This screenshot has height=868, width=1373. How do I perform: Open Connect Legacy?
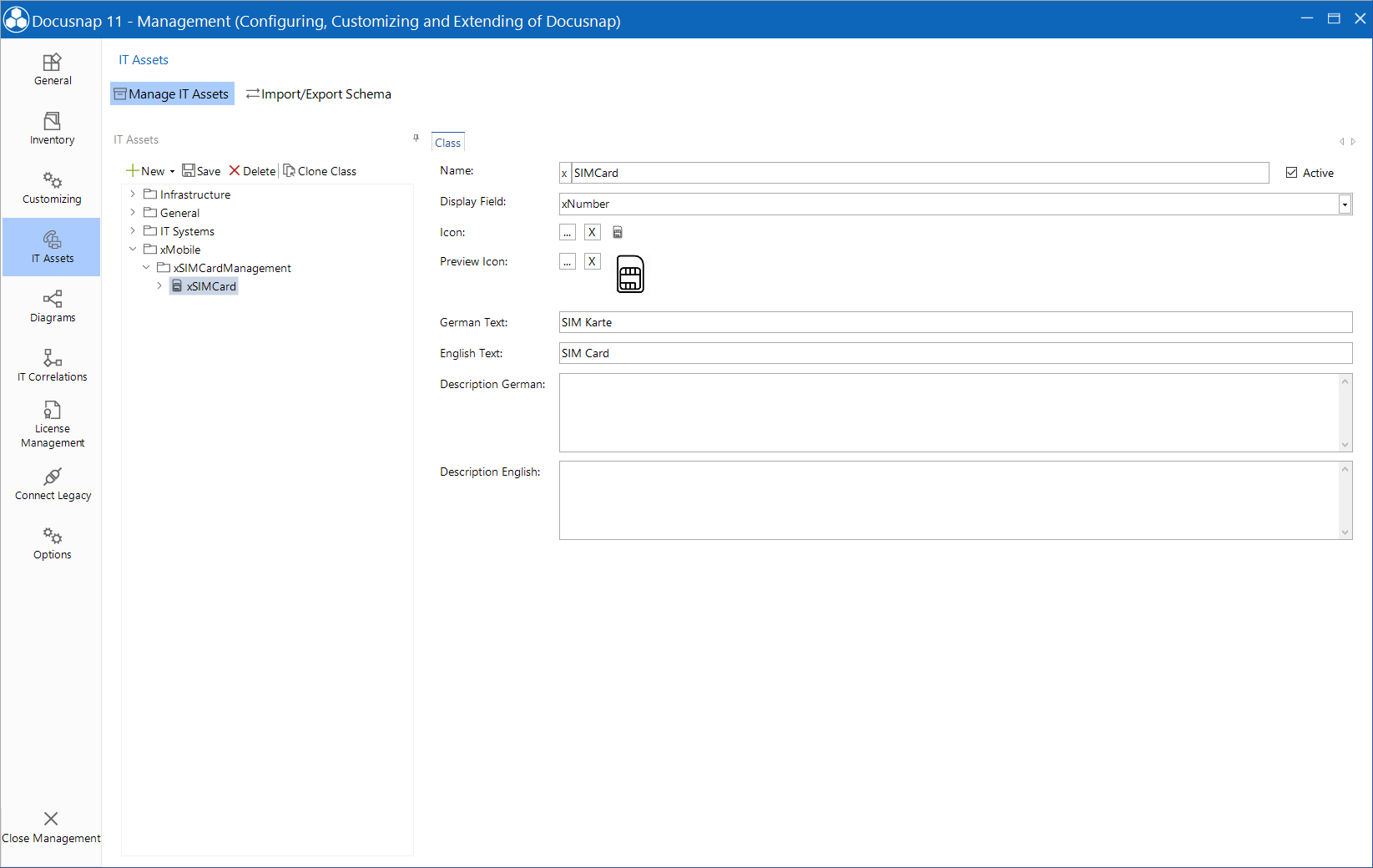[52, 484]
